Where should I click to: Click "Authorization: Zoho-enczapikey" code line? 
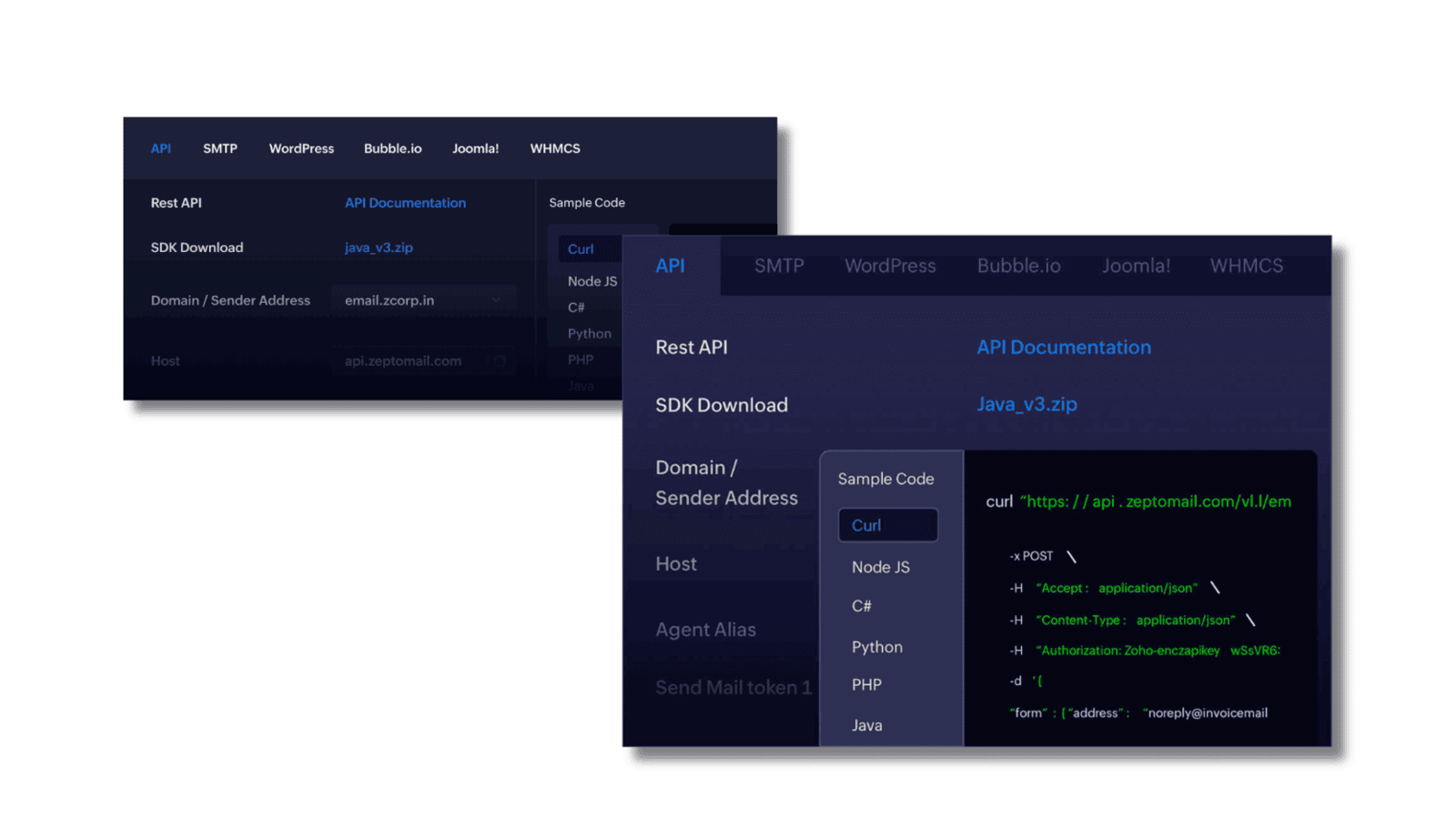pyautogui.click(x=1145, y=651)
